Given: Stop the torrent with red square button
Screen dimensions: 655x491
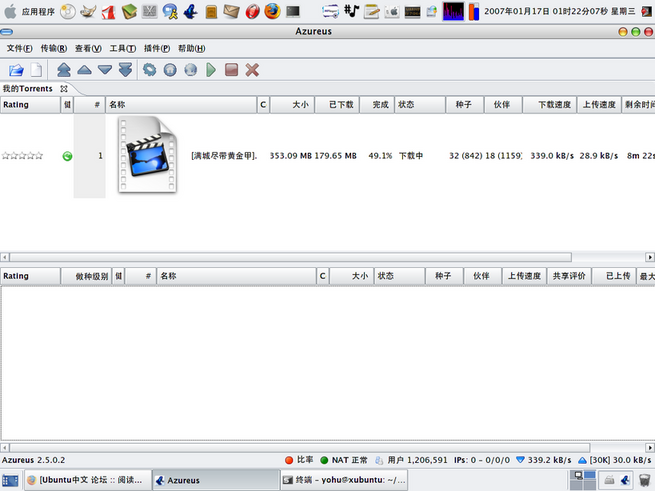Looking at the screenshot, I should (x=231, y=70).
